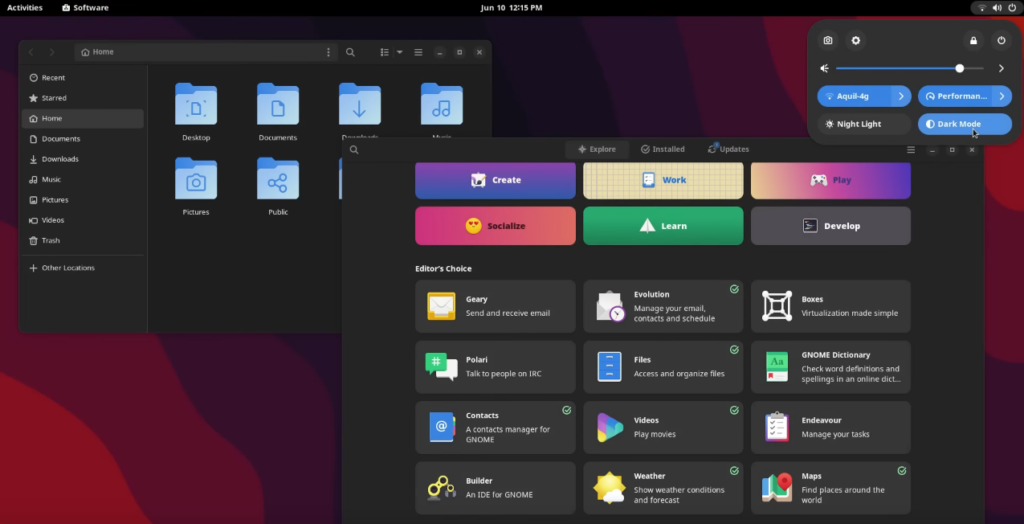Open the Maps app card
The width and height of the screenshot is (1024, 524).
tap(831, 488)
